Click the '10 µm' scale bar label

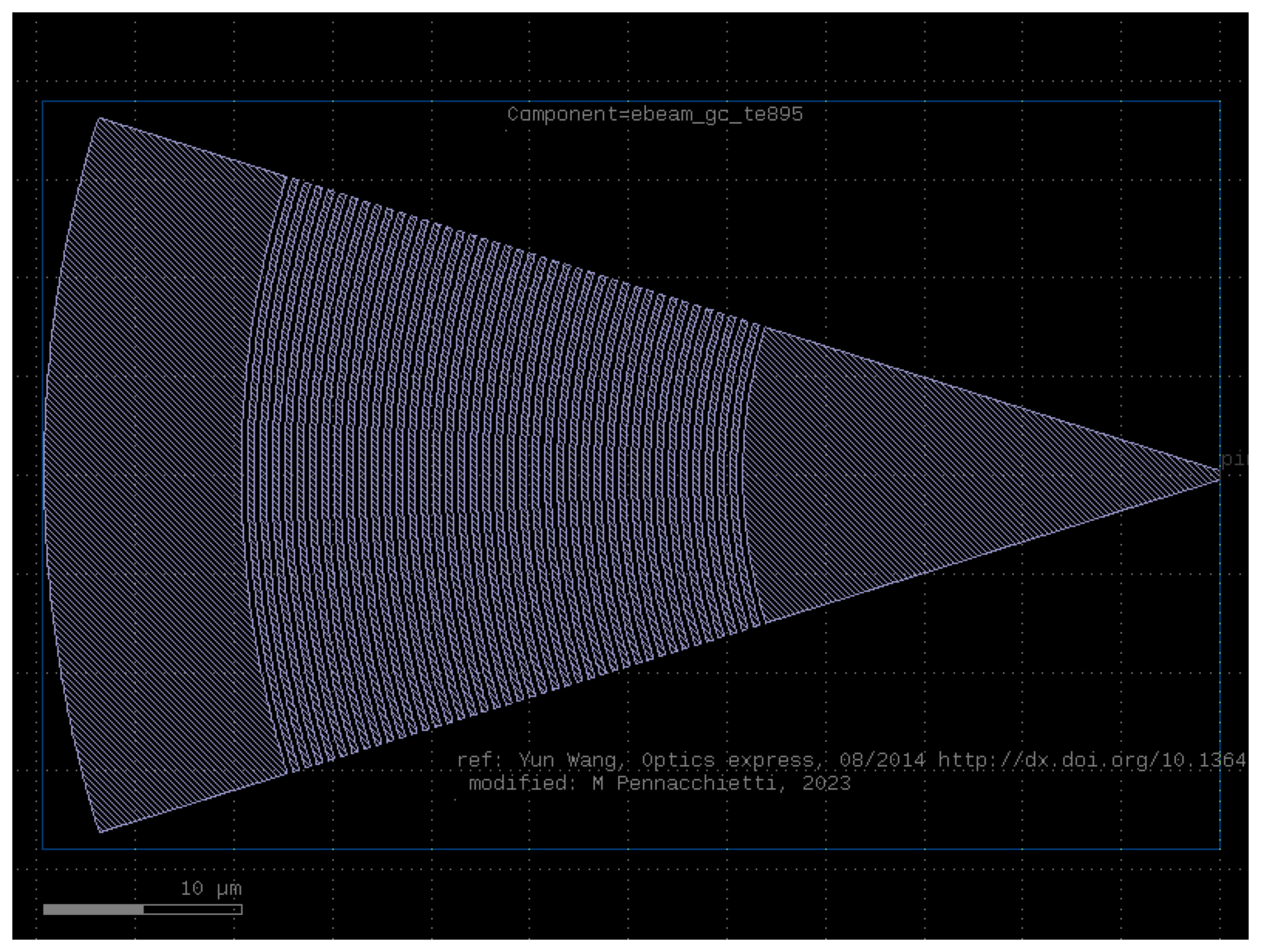coord(211,889)
